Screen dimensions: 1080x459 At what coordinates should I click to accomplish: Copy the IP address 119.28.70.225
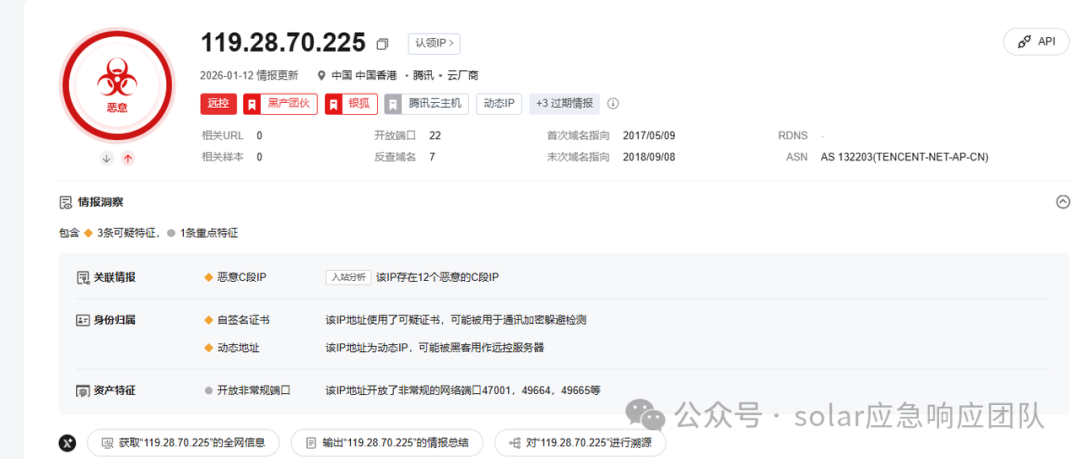tap(382, 44)
